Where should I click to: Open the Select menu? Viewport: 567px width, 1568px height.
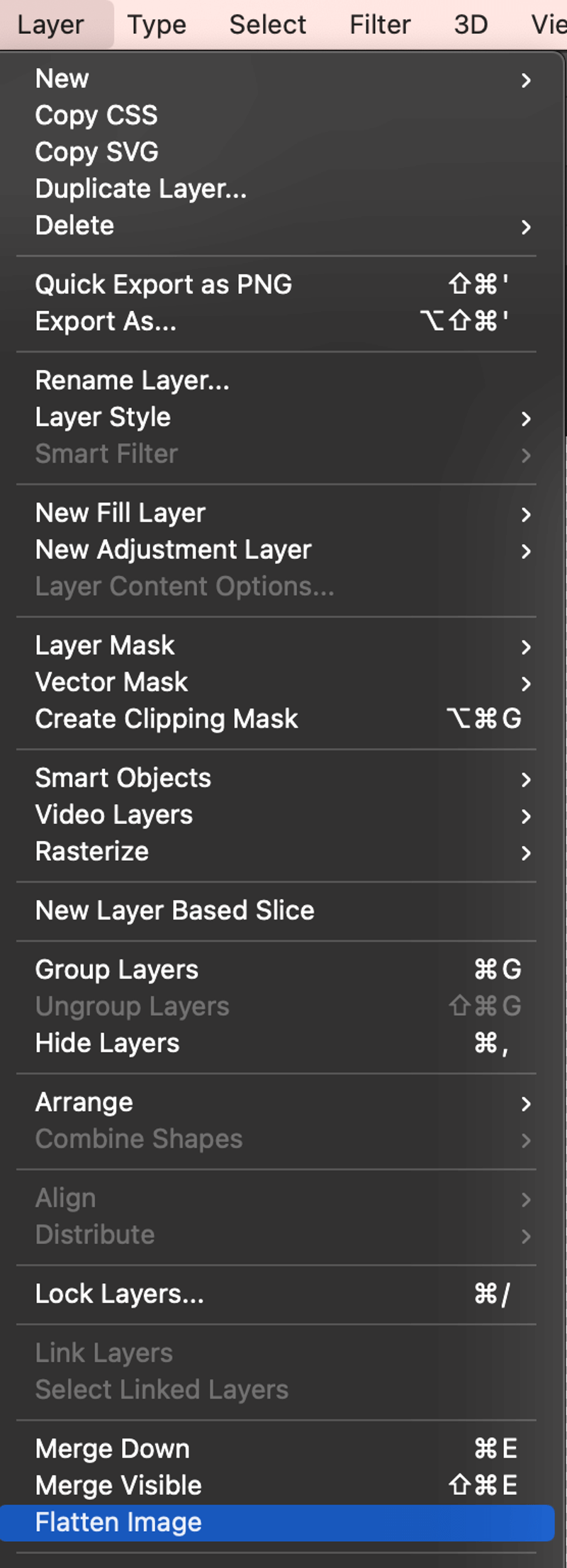267,23
